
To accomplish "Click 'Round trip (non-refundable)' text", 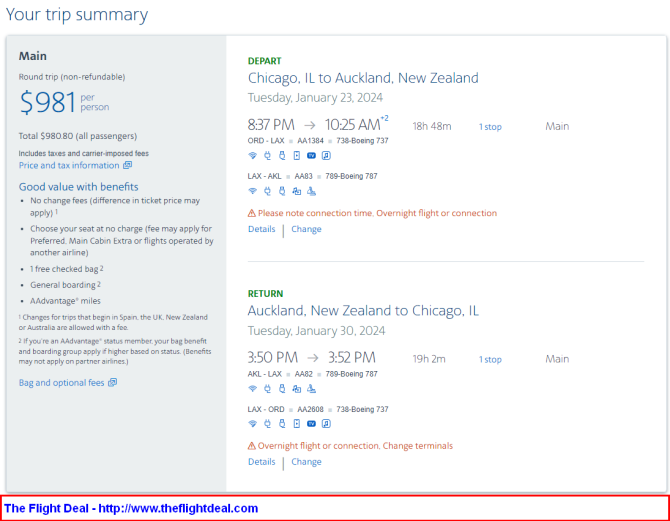I will point(72,77).
